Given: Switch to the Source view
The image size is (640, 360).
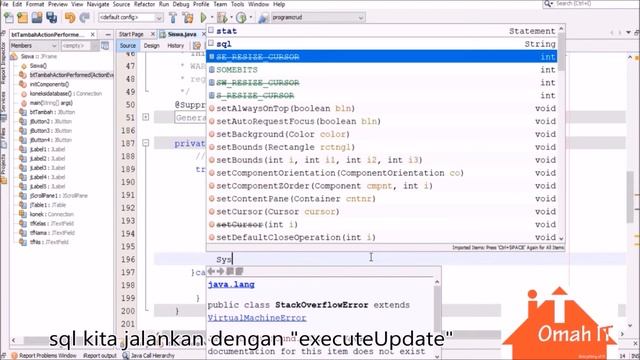Looking at the screenshot, I should pyautogui.click(x=128, y=46).
